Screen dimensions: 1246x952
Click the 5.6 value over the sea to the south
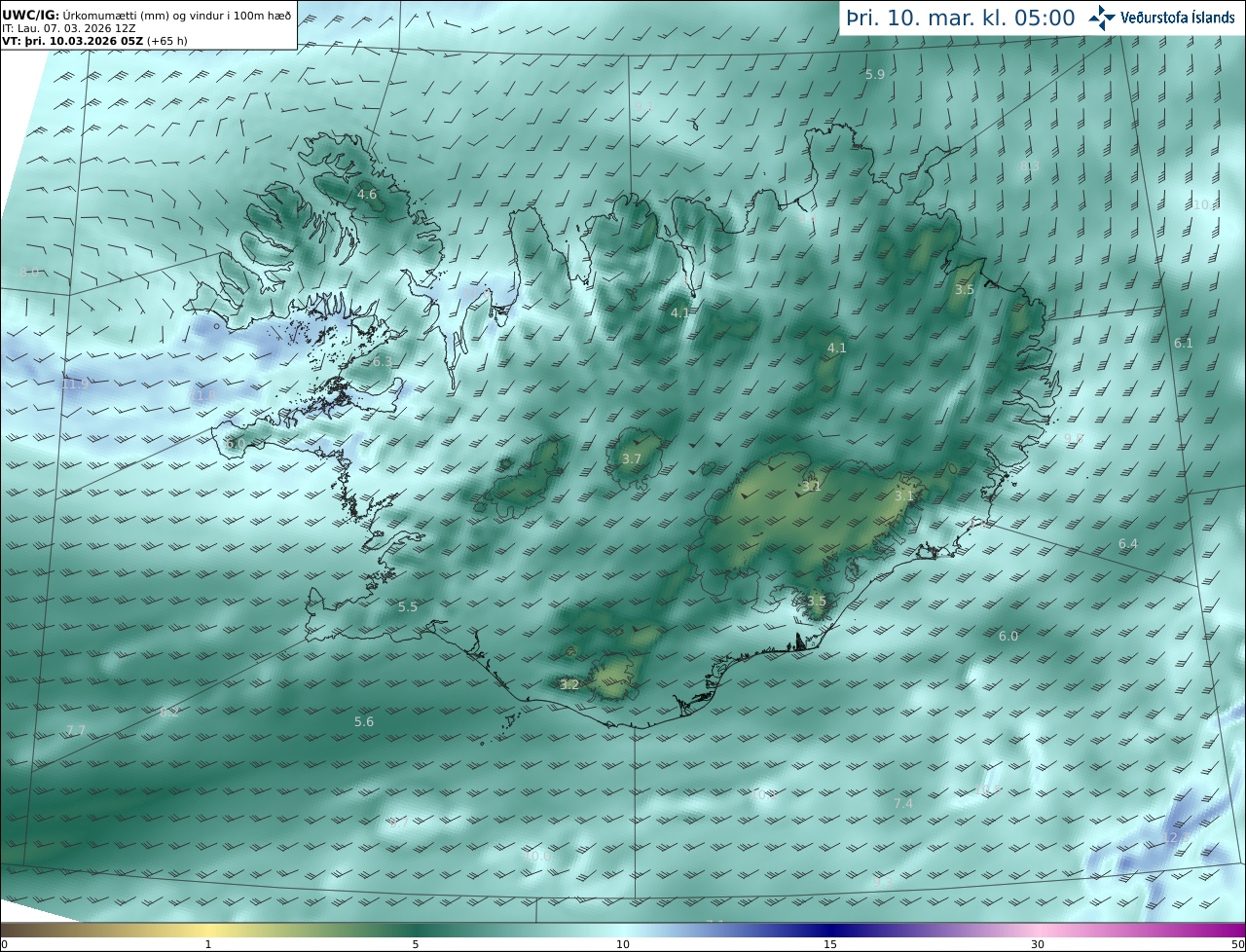coord(364,722)
